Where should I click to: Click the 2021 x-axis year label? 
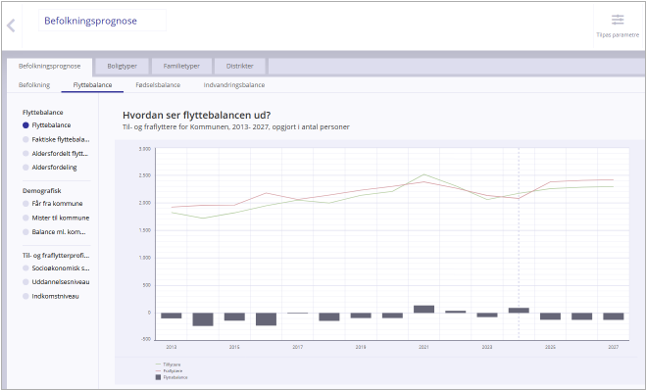tap(424, 347)
